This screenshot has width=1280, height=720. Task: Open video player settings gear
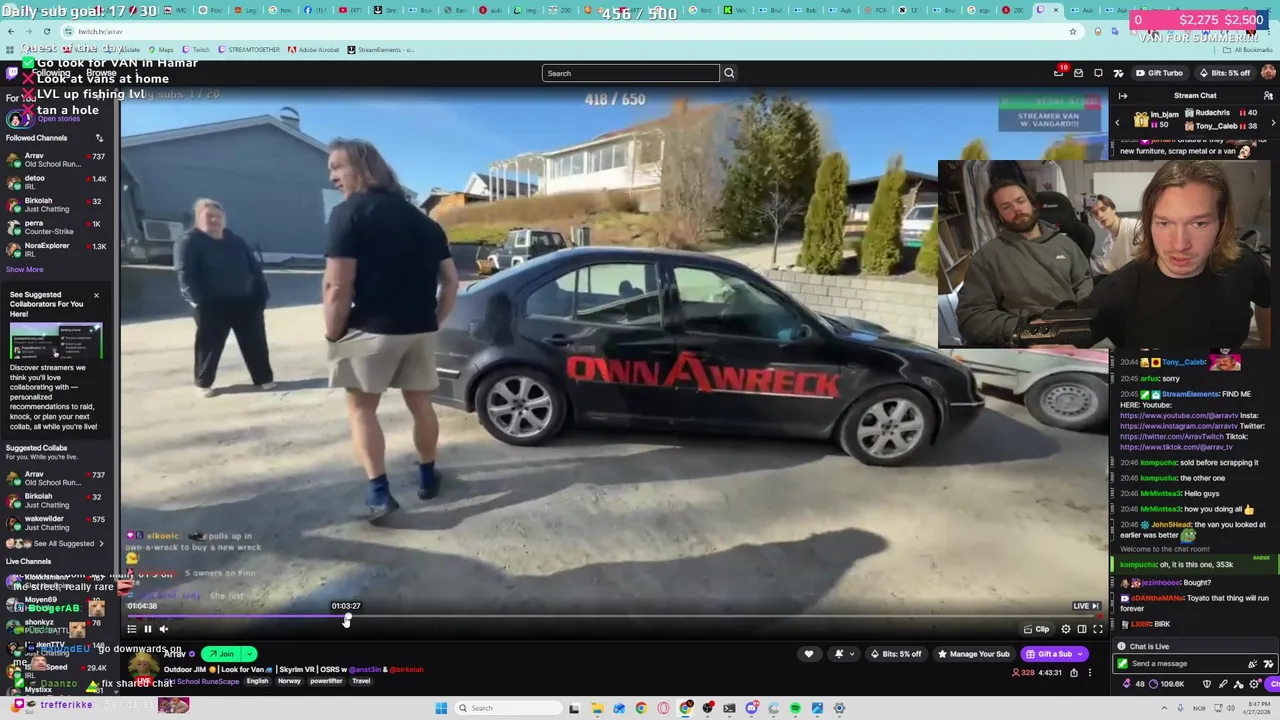1066,629
